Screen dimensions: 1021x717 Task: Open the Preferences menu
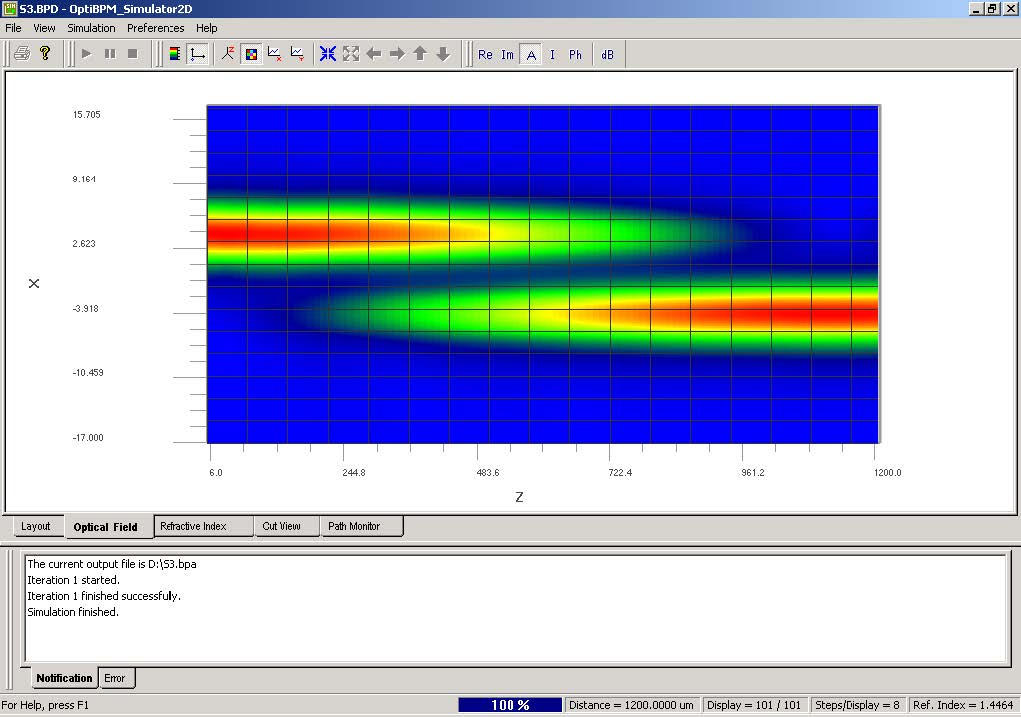tap(155, 28)
